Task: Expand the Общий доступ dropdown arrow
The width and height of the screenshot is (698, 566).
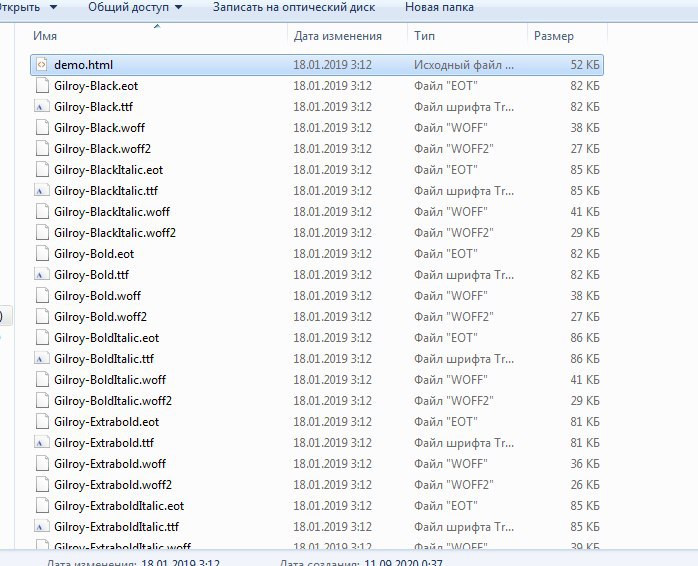Action: click(179, 7)
